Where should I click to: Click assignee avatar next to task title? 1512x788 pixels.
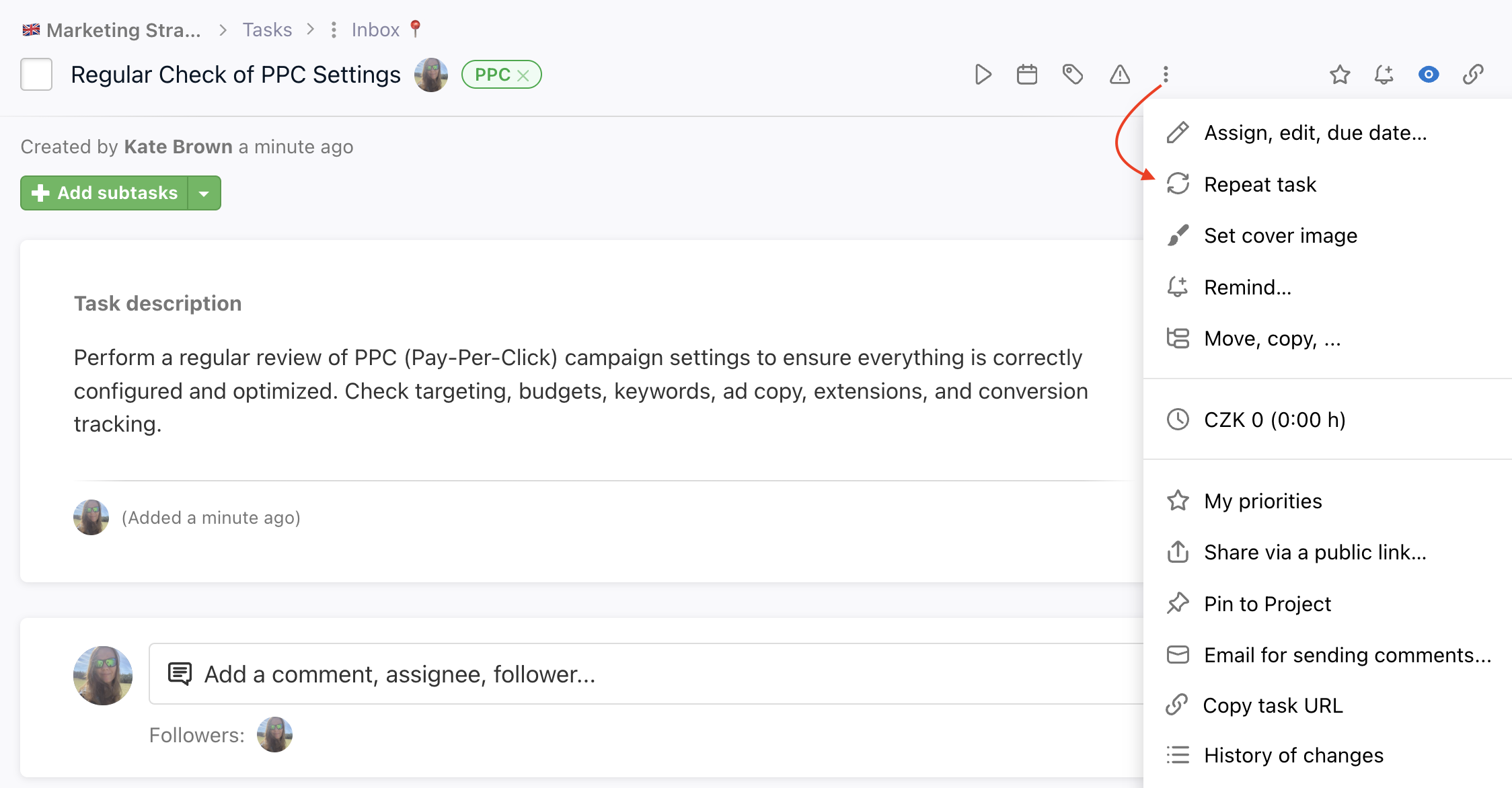[x=431, y=75]
